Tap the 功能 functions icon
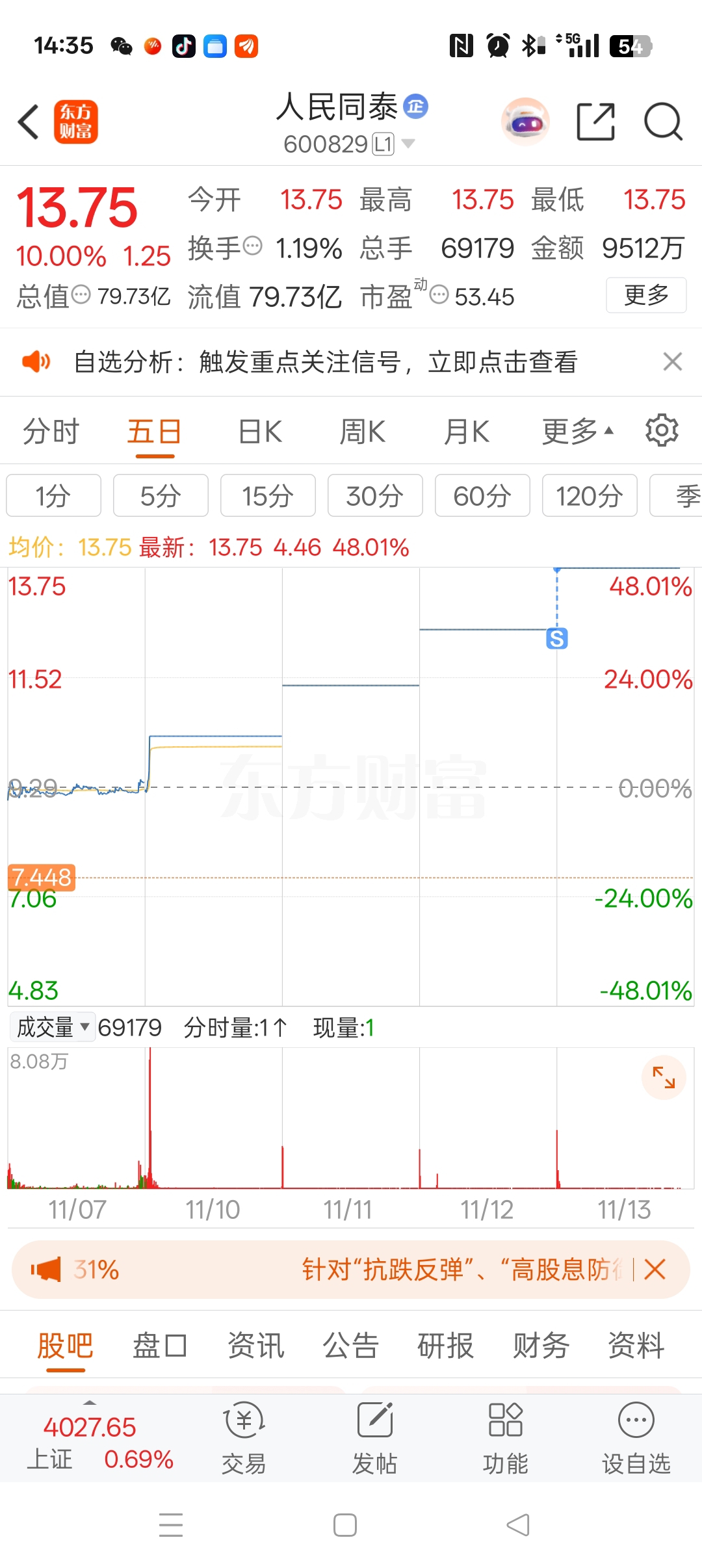The width and height of the screenshot is (702, 1568). (x=506, y=1437)
